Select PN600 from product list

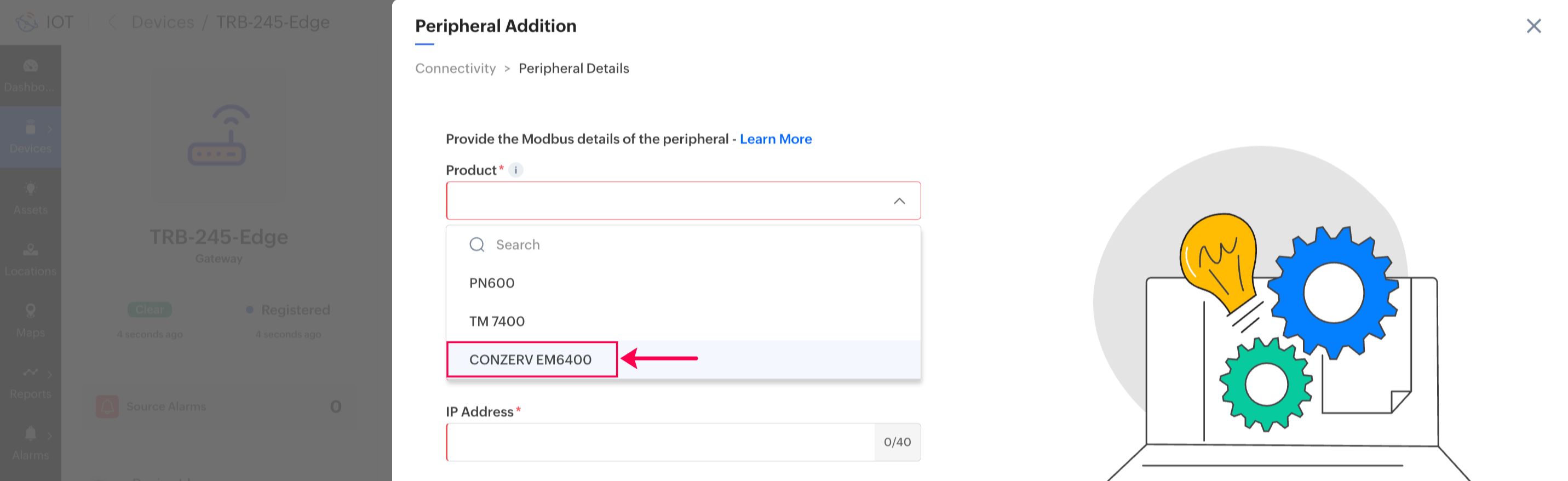tap(492, 283)
